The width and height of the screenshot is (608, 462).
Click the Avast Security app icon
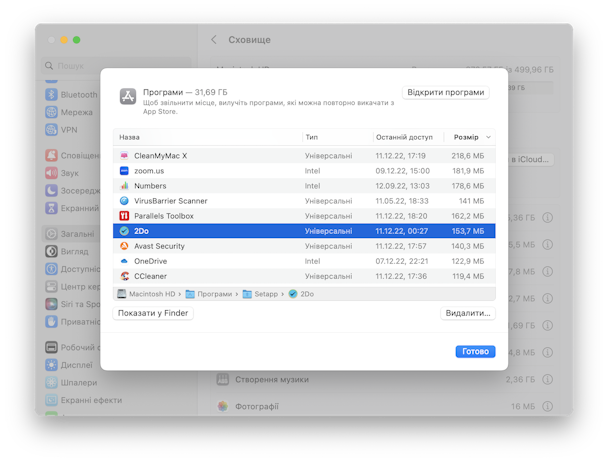pyautogui.click(x=124, y=246)
